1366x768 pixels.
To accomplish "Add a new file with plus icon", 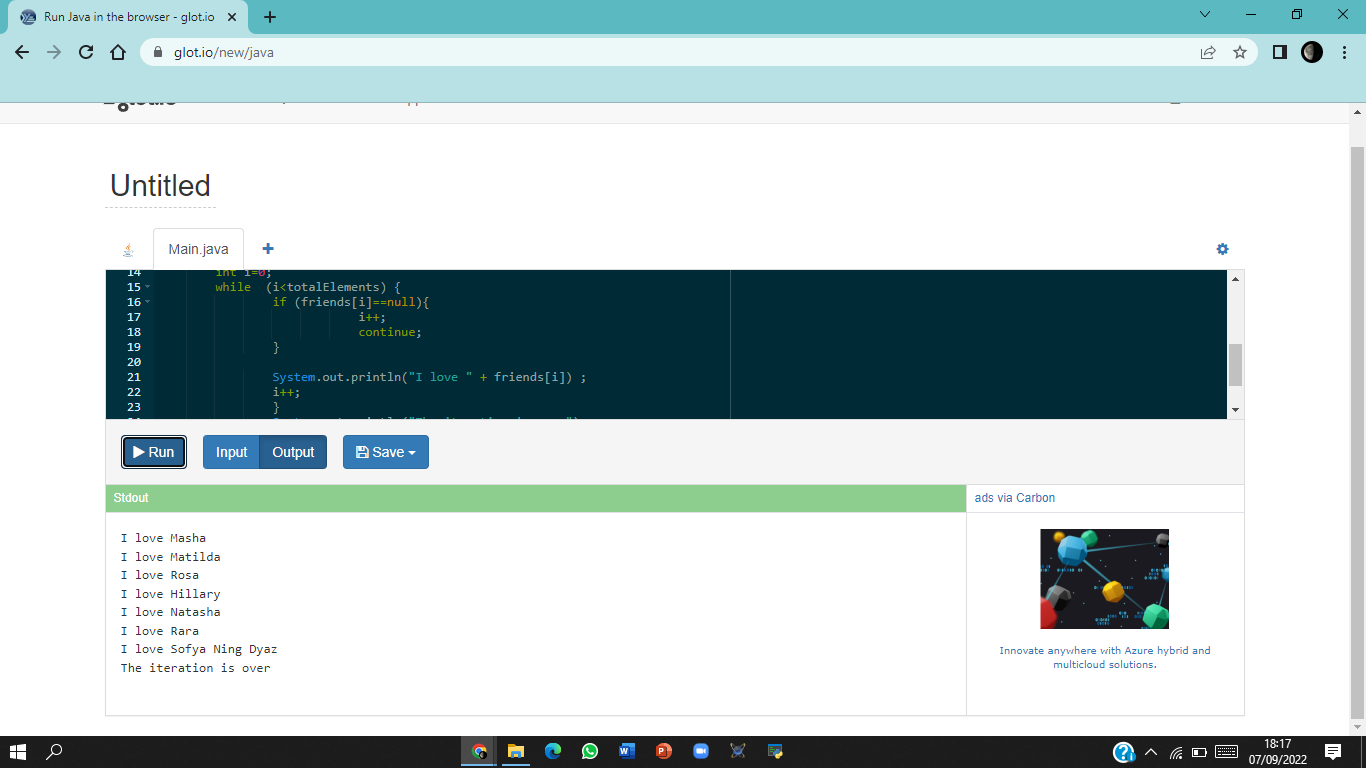I will 268,249.
